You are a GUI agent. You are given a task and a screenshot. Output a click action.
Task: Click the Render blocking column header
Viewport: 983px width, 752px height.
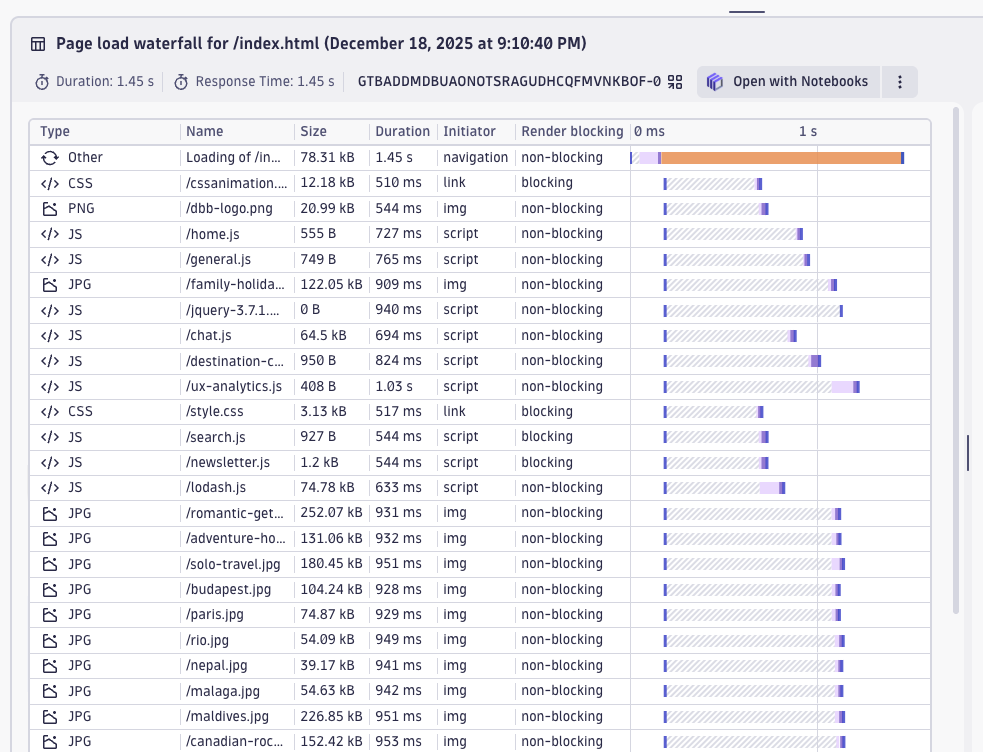tap(572, 131)
